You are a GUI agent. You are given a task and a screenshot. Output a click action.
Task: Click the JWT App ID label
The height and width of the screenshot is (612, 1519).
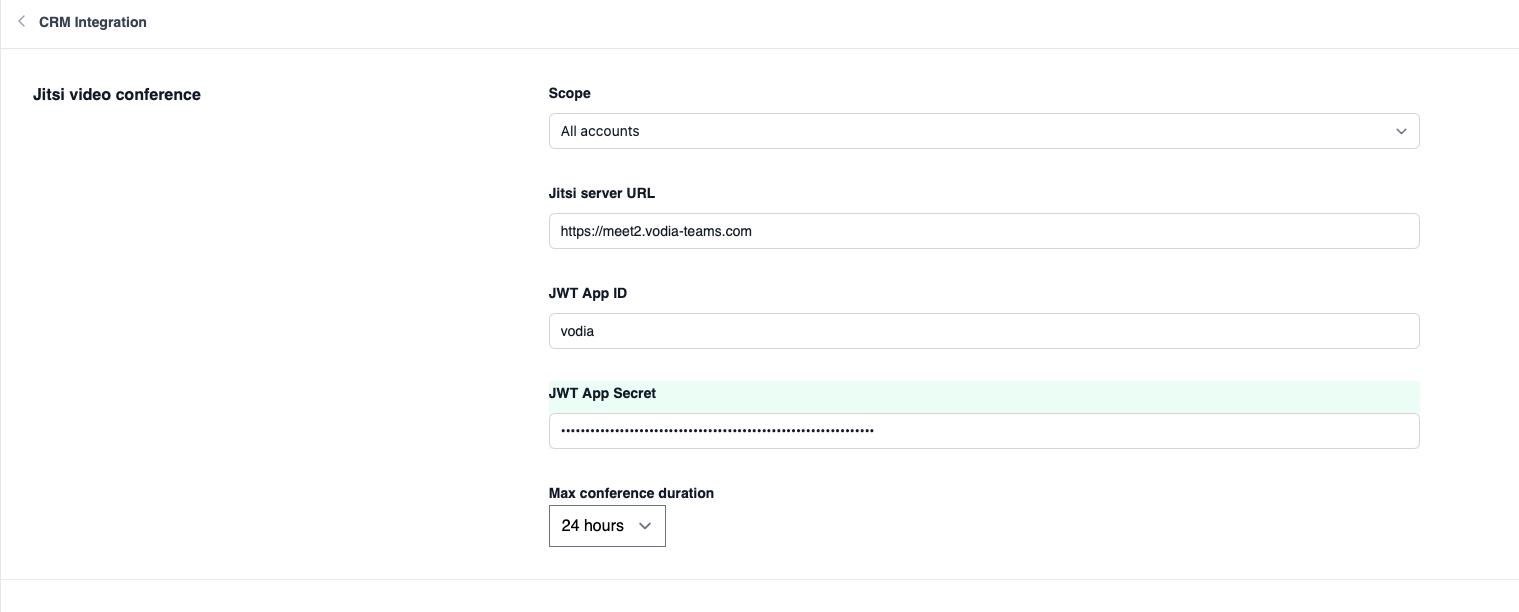click(588, 293)
